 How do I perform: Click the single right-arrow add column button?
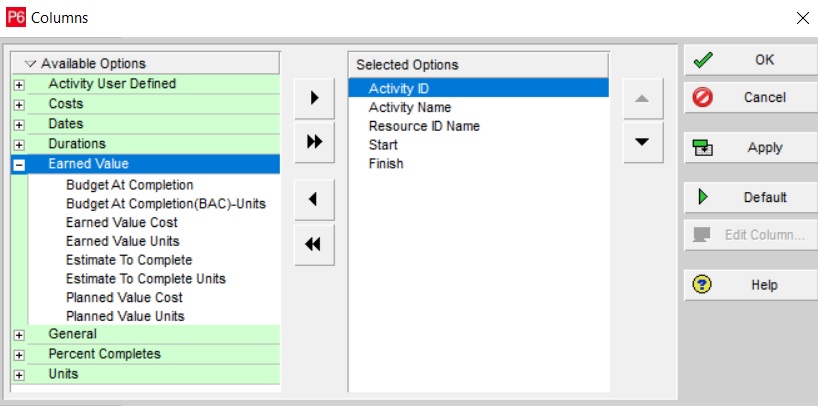tap(314, 98)
